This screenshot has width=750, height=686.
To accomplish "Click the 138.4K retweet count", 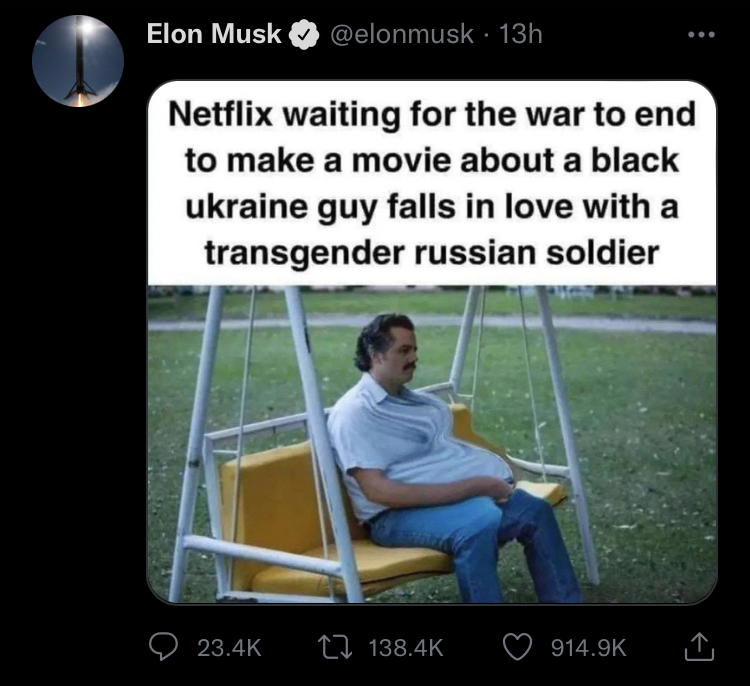I will point(406,648).
